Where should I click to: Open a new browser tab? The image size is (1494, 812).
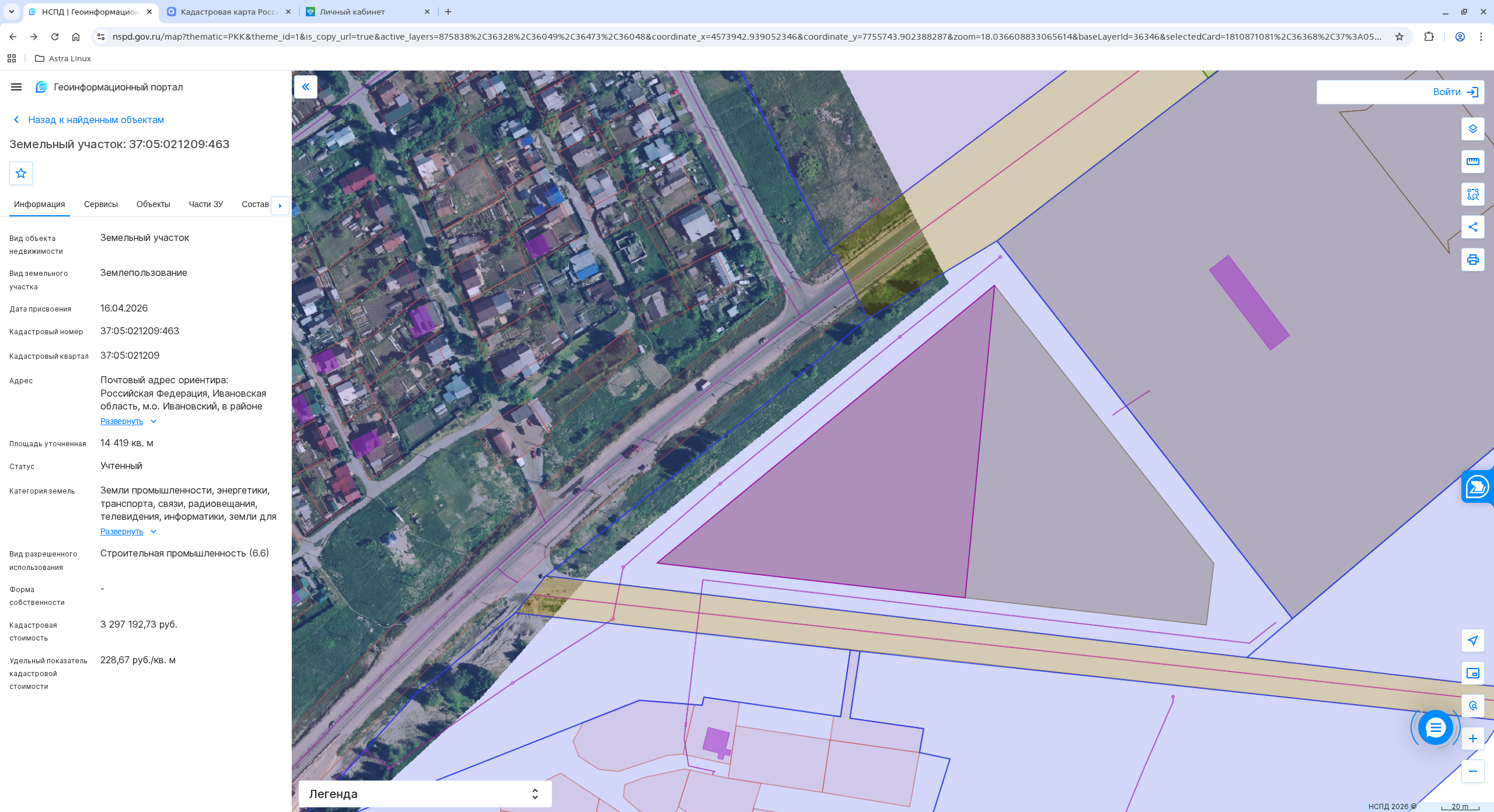(x=448, y=12)
